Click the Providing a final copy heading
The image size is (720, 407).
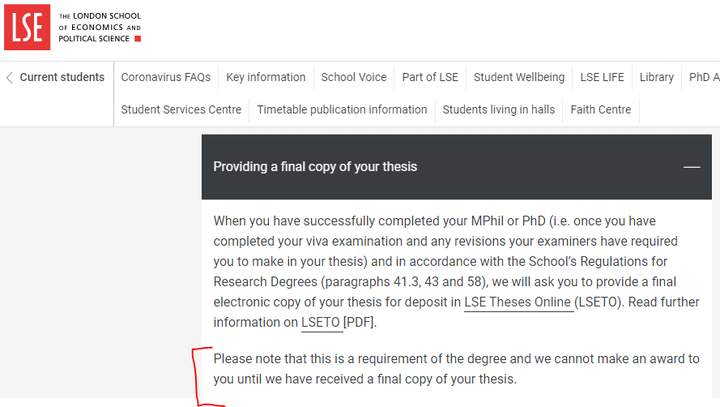315,167
